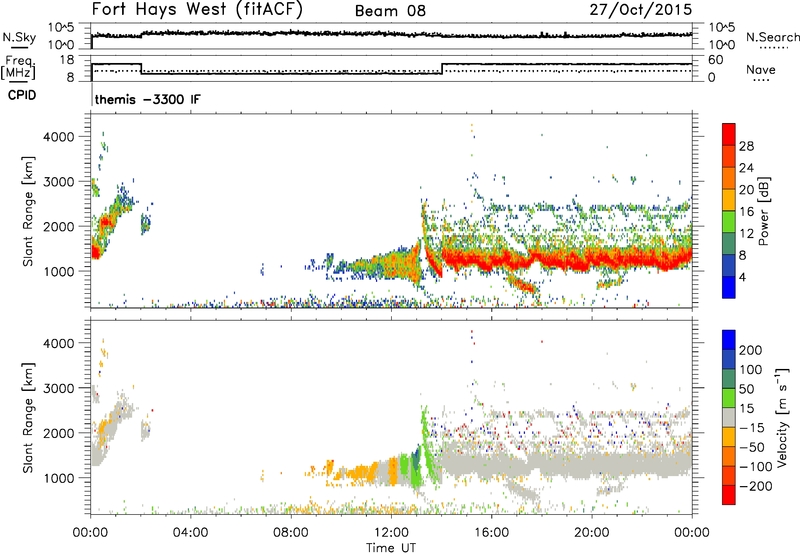800x554 pixels.
Task: Click the orange velocity patch near 12:00
Action: (393, 471)
